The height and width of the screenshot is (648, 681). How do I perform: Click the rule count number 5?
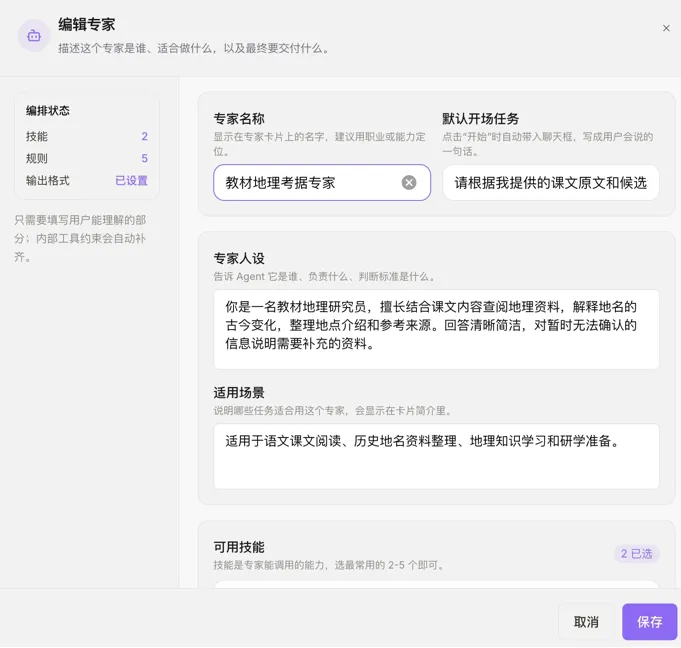tap(145, 159)
